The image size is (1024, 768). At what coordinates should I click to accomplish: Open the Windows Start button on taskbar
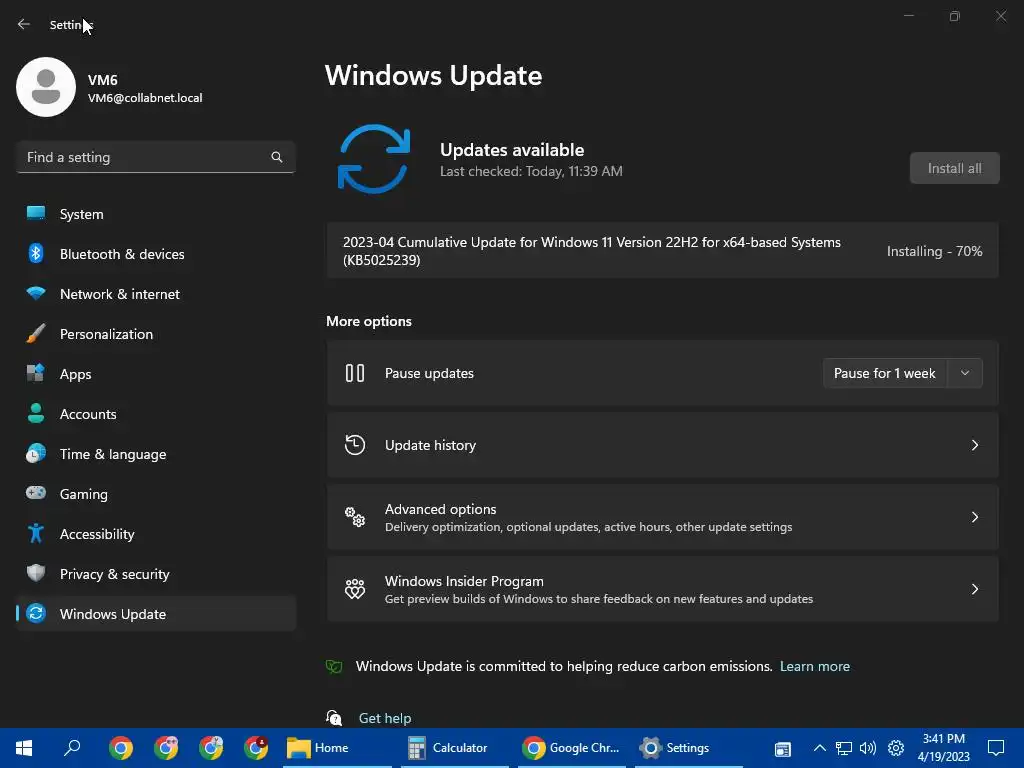(x=24, y=748)
